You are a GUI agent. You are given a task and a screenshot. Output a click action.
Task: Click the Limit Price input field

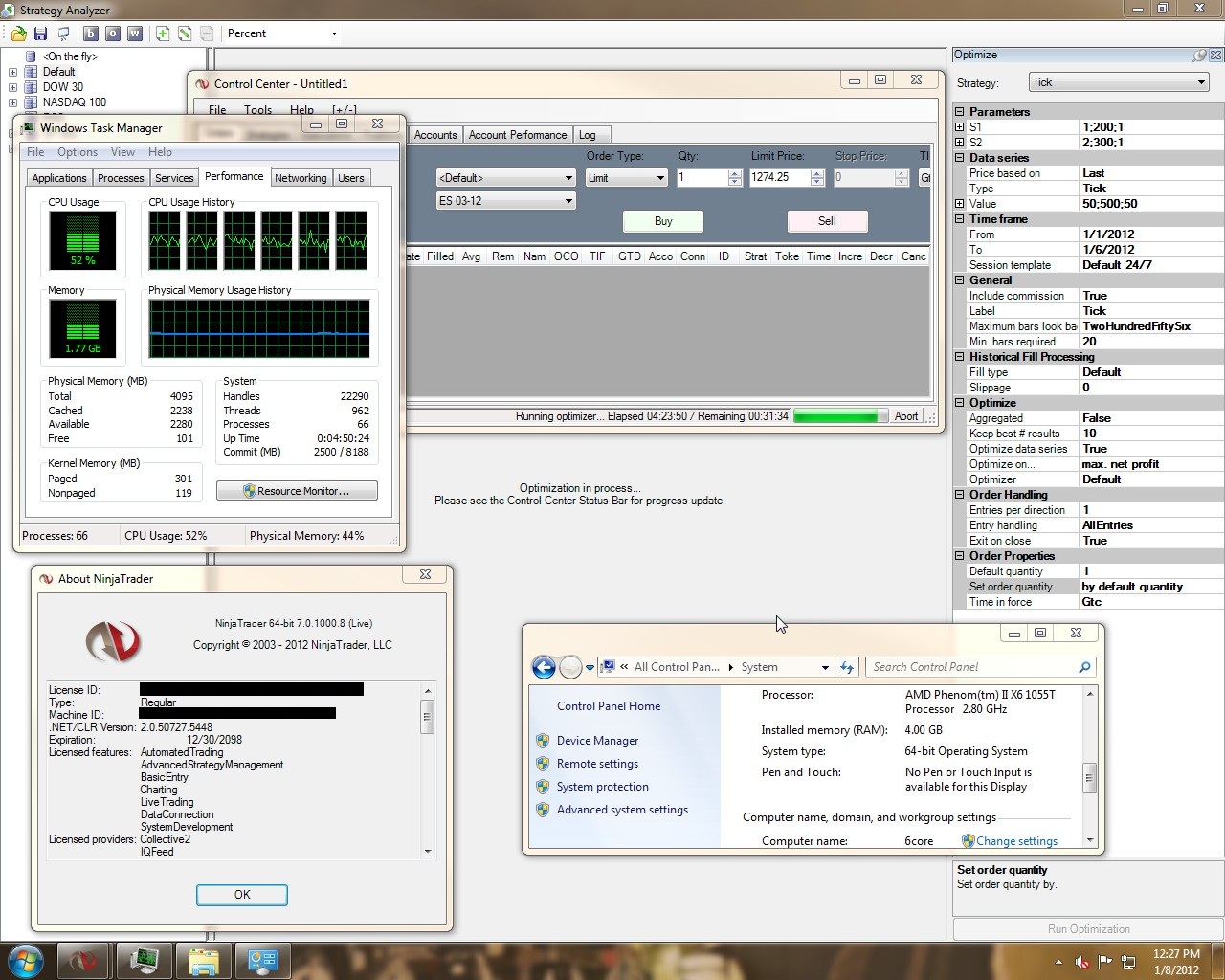coord(778,178)
